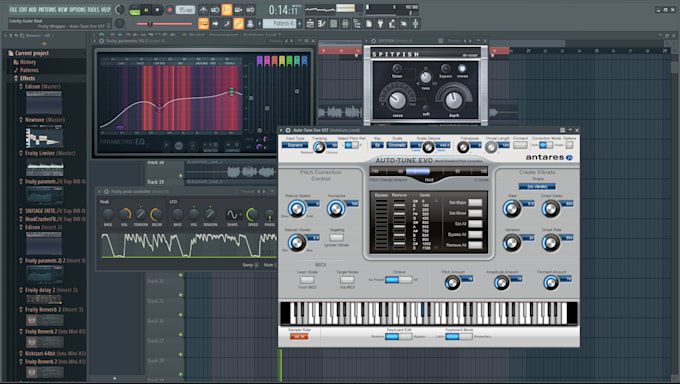The height and width of the screenshot is (384, 680).
Task: Click the Spitfish depth knob
Action: [x=454, y=100]
